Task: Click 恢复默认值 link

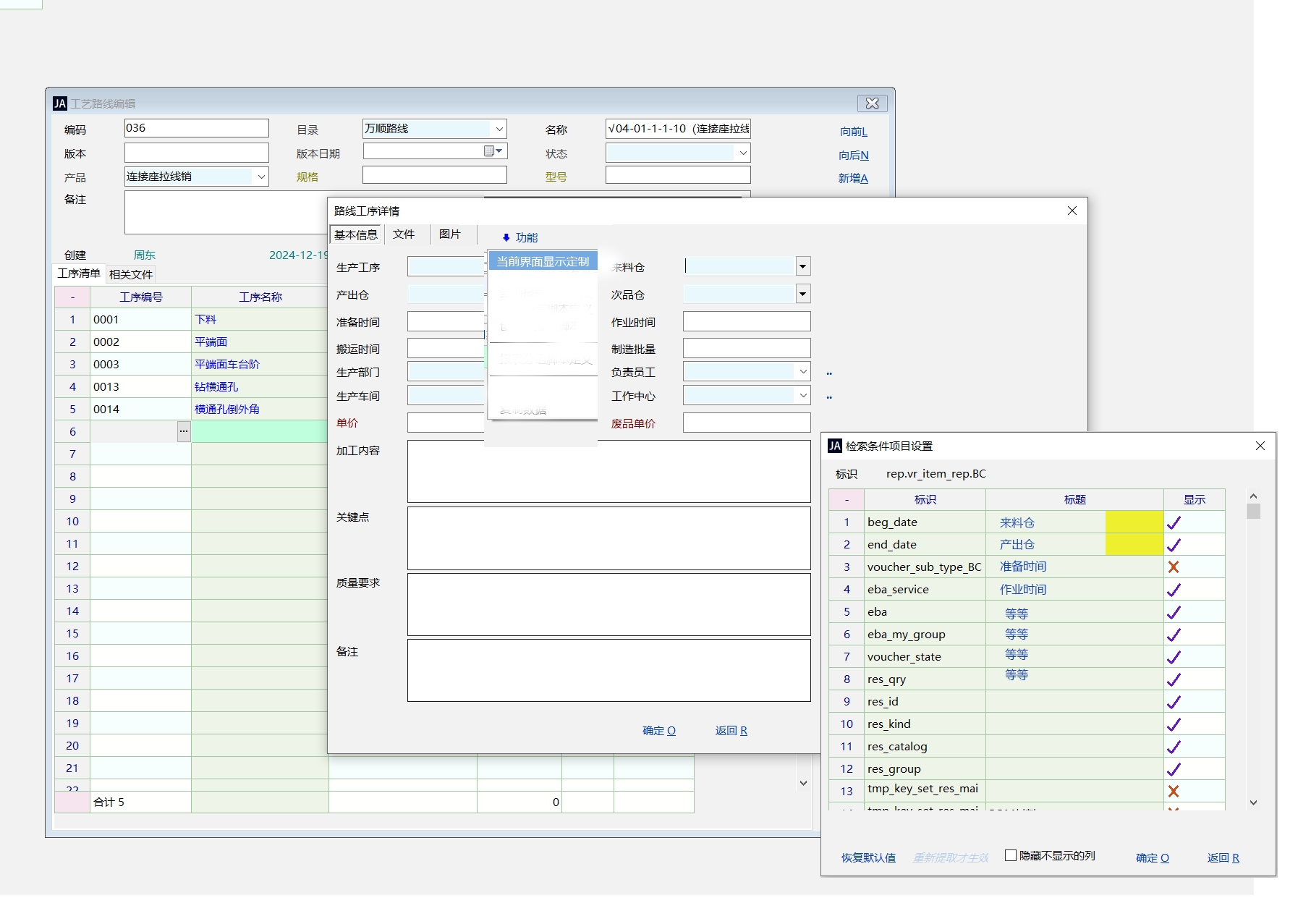Action: tap(868, 857)
